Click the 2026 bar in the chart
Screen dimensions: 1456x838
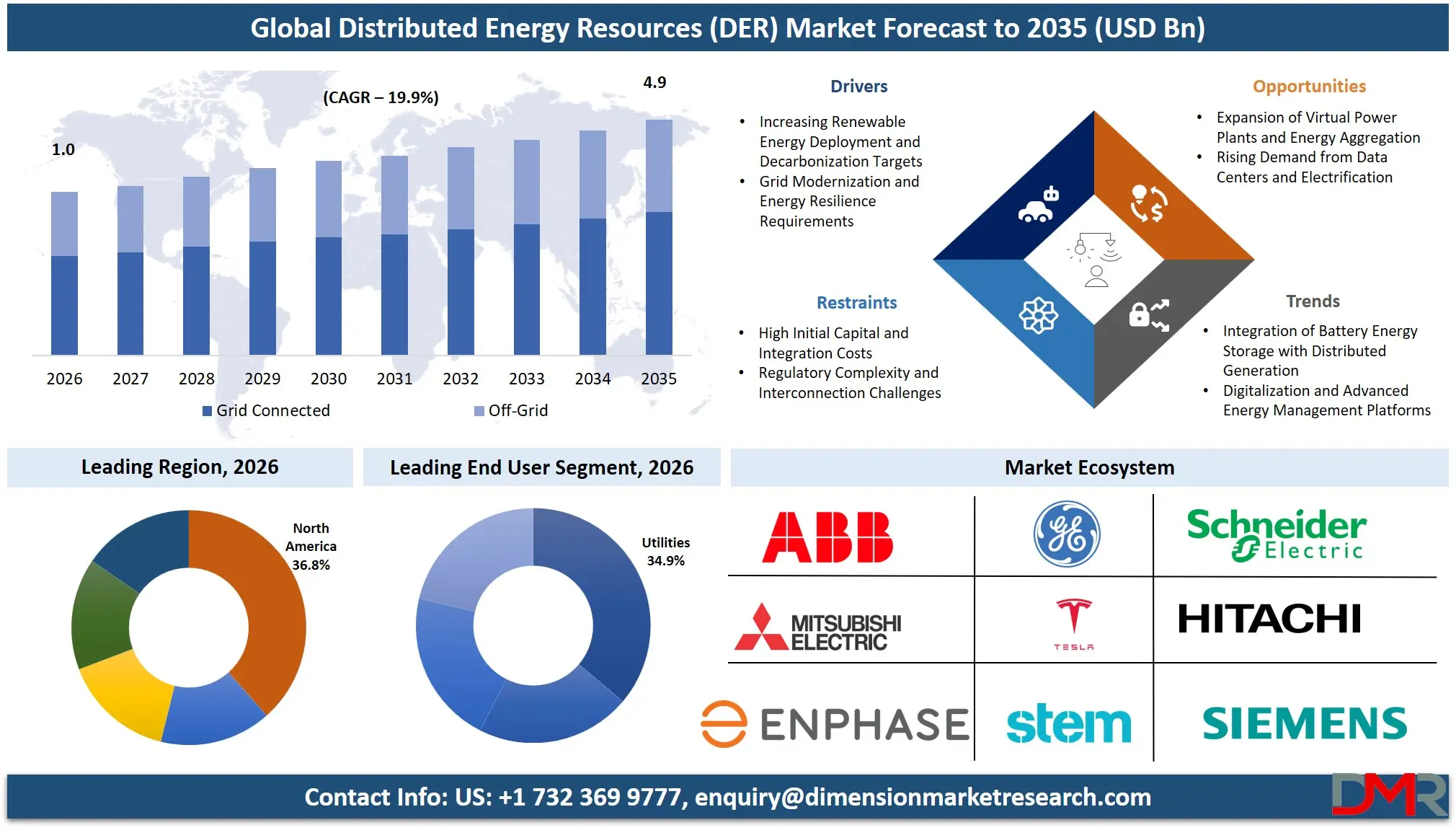point(64,273)
